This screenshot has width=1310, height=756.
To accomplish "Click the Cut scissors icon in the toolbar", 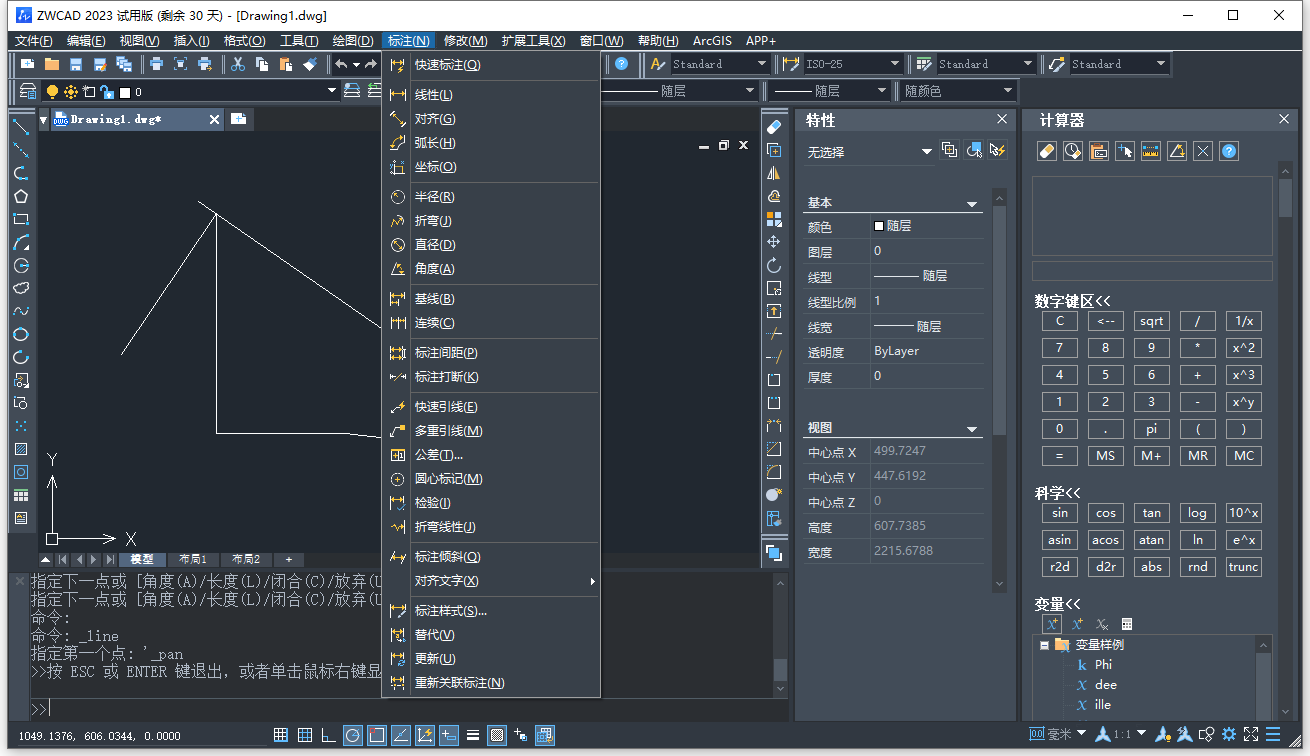I will coord(238,64).
